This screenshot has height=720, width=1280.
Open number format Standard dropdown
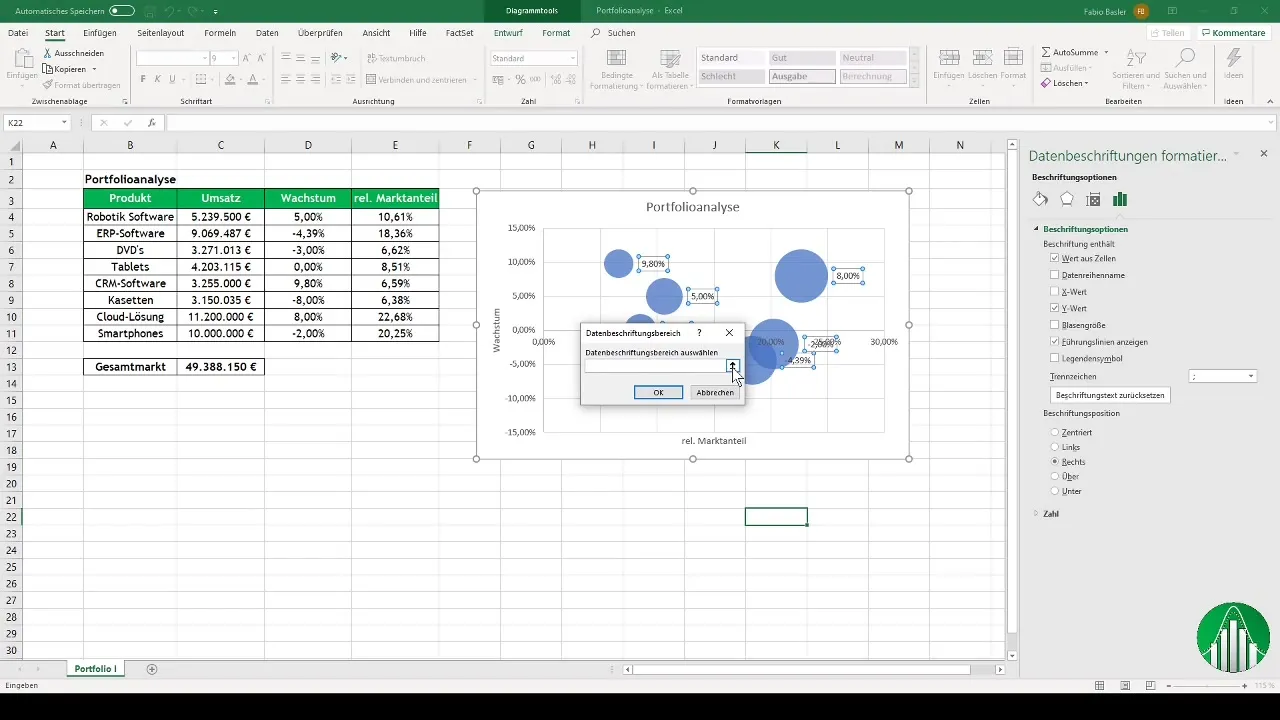572,58
